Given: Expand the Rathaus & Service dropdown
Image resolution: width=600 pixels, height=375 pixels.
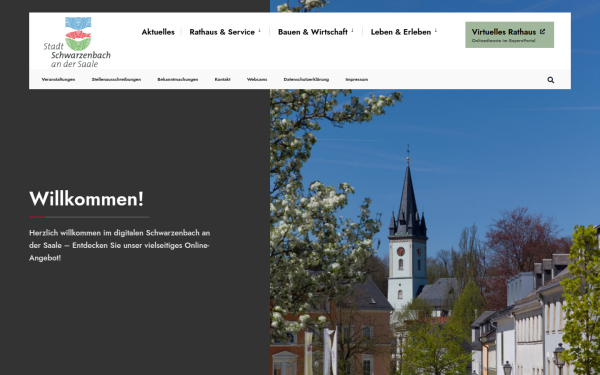Looking at the screenshot, I should (225, 32).
